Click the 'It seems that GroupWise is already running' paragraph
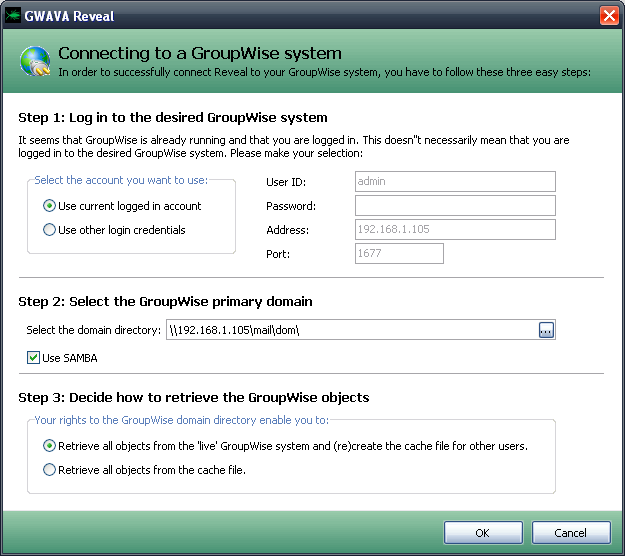The width and height of the screenshot is (625, 556). tap(293, 146)
